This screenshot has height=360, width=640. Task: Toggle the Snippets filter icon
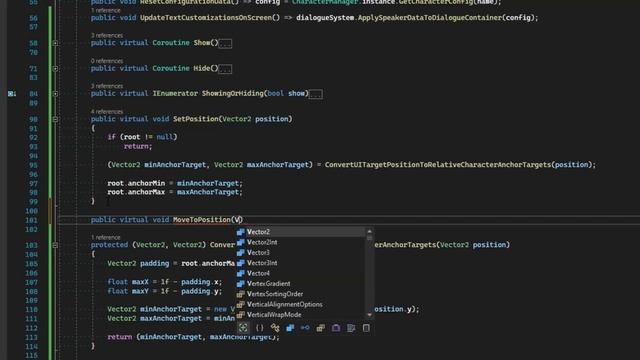[x=351, y=328]
